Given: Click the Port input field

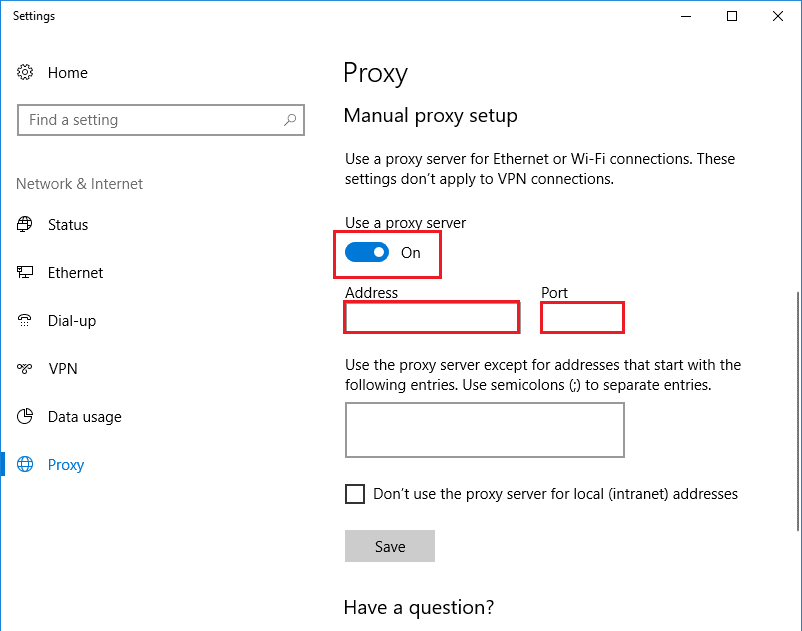Looking at the screenshot, I should (582, 318).
